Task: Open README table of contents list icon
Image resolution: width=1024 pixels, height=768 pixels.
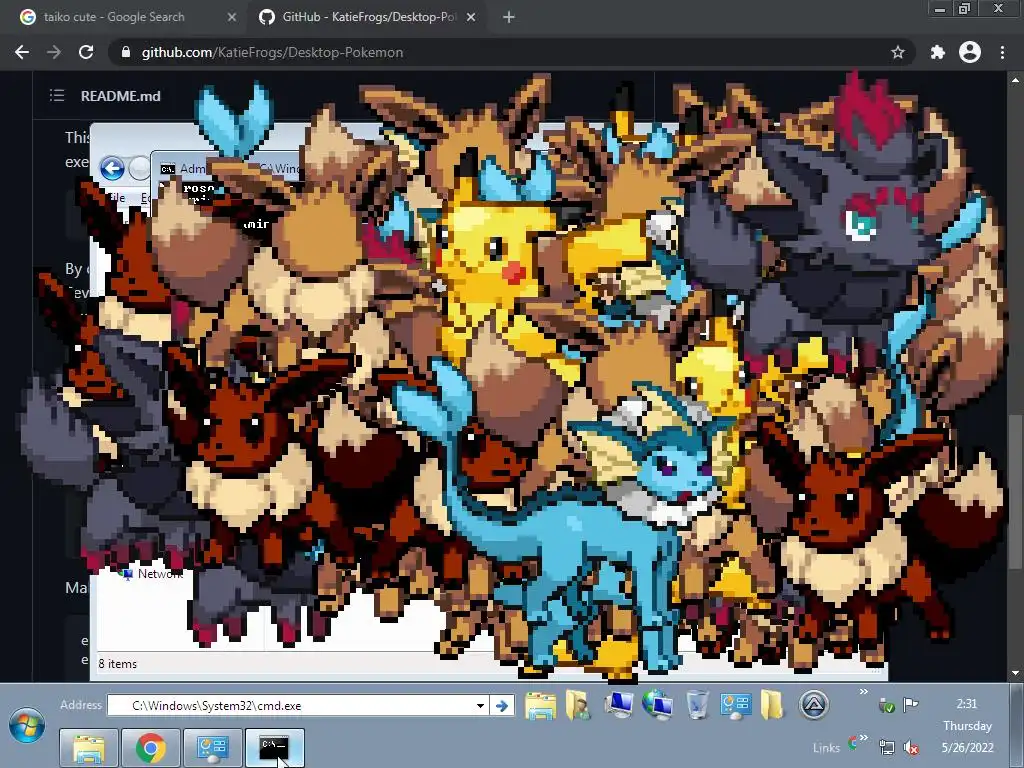Action: (57, 96)
